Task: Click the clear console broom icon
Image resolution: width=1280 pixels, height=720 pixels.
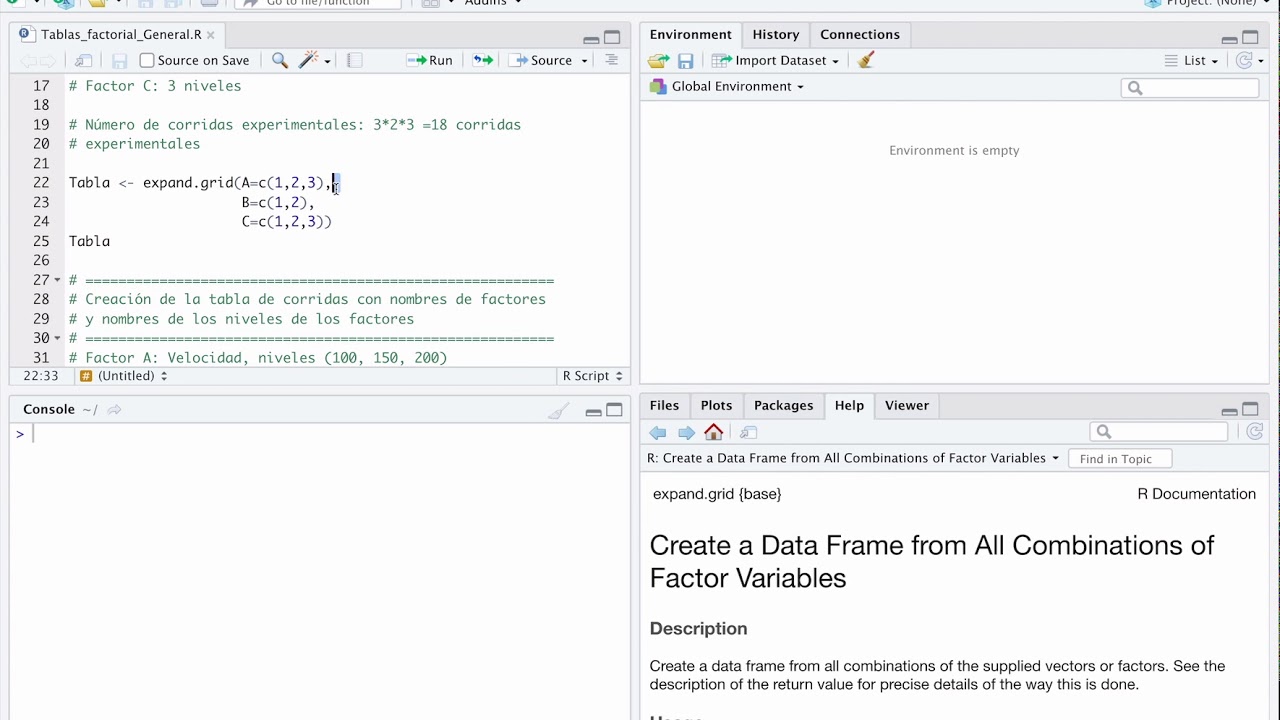Action: 558,410
